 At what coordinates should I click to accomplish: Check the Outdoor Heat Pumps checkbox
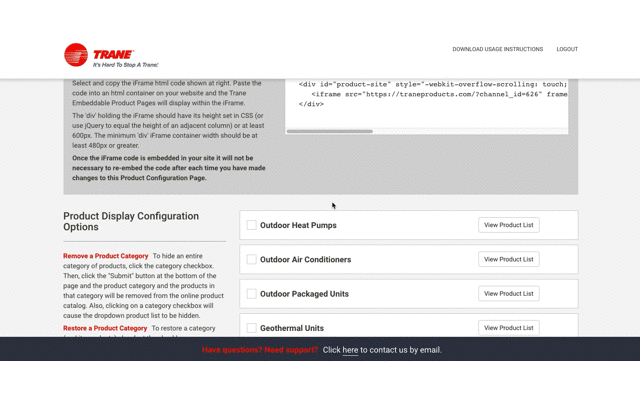(x=251, y=225)
